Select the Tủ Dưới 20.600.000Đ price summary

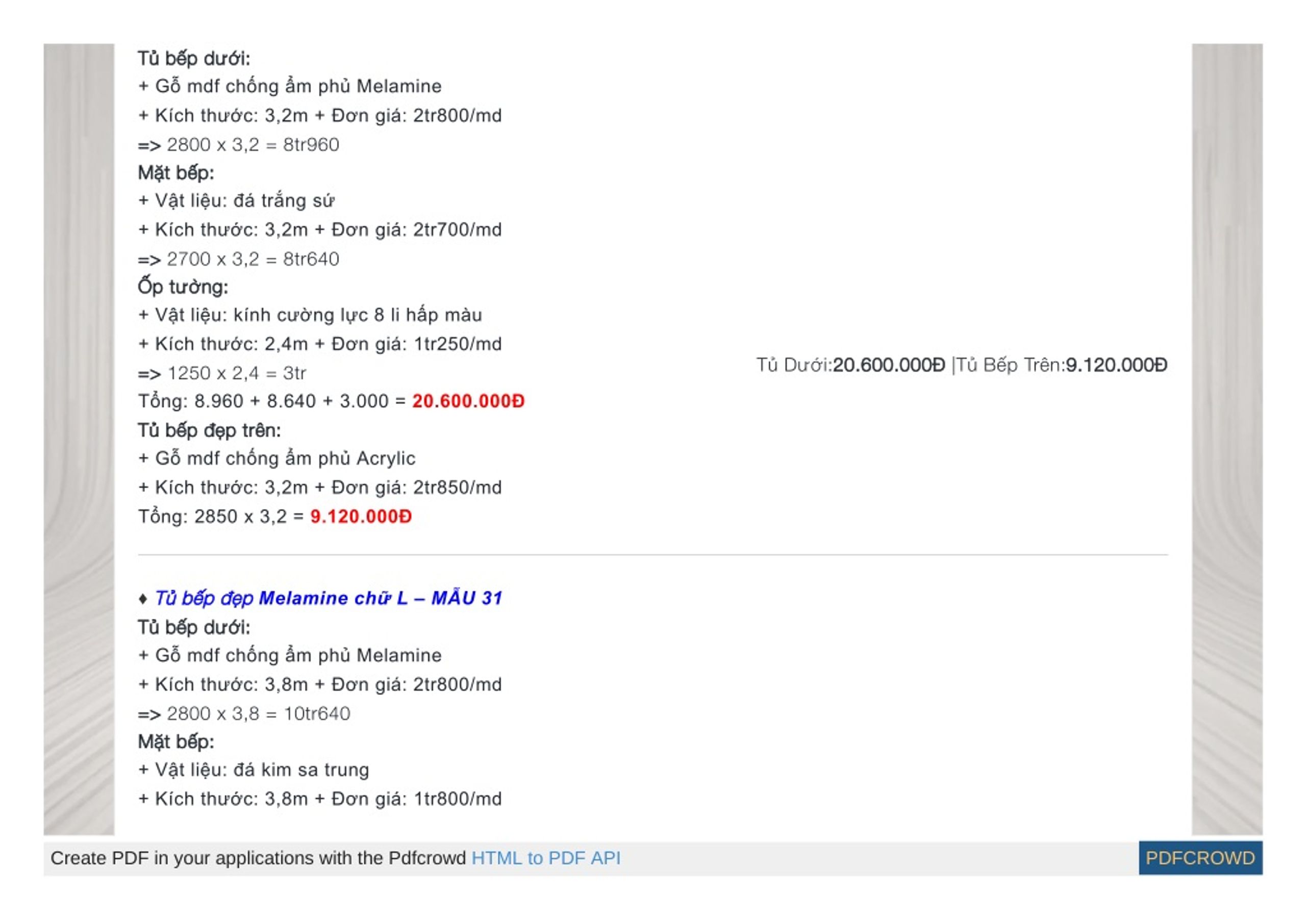click(850, 365)
